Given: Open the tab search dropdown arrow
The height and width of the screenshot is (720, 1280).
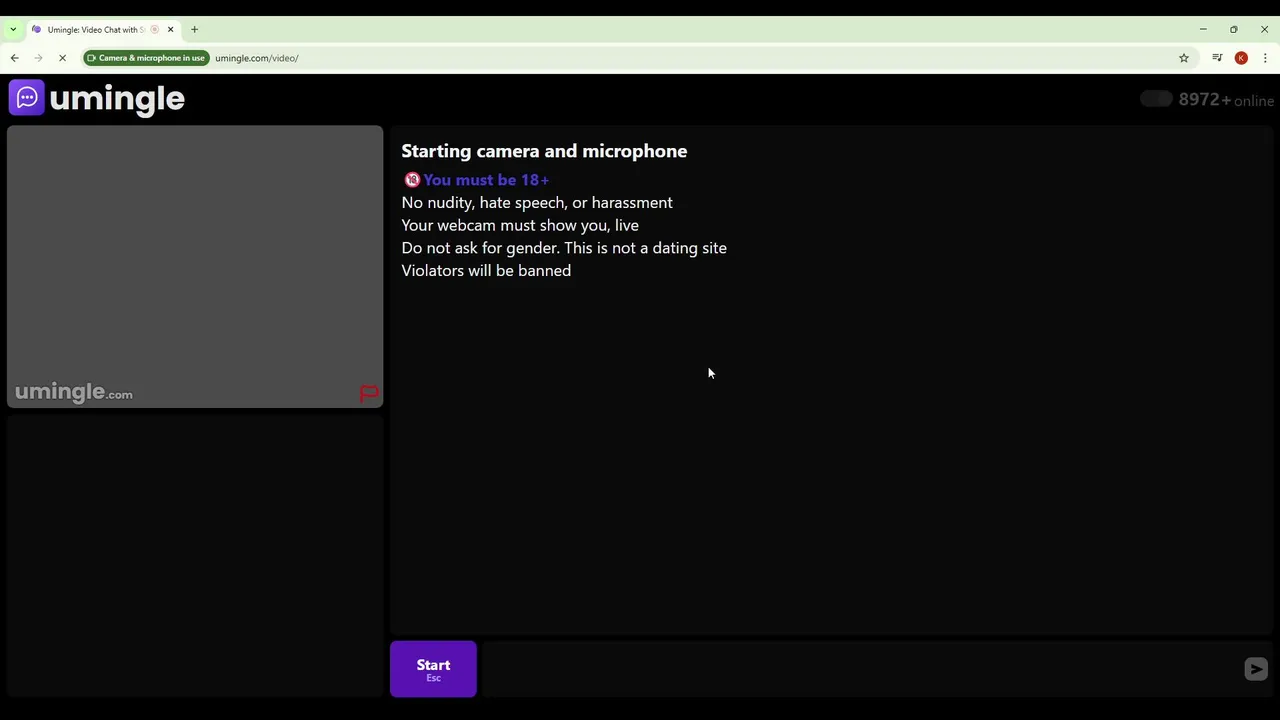Looking at the screenshot, I should [x=13, y=30].
